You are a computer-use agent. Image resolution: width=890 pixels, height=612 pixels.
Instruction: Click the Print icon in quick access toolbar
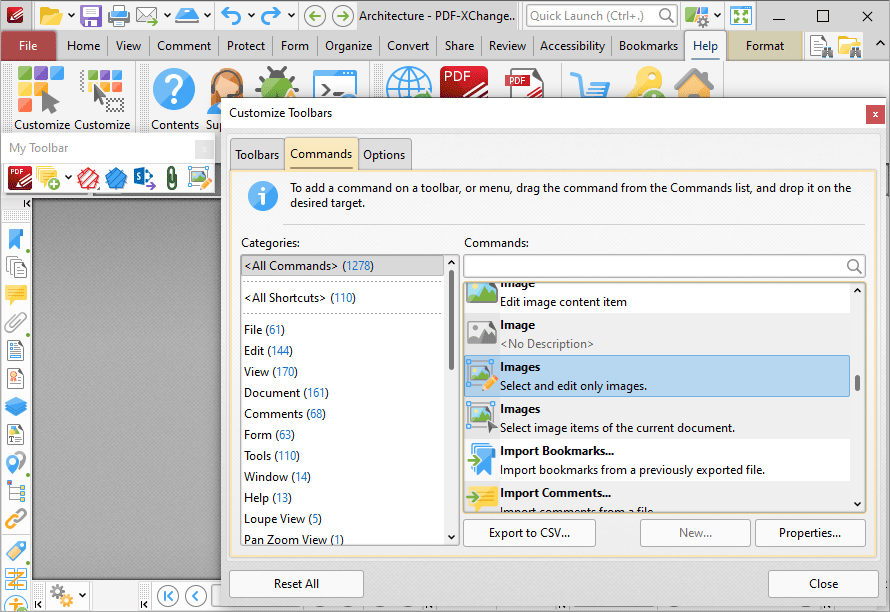119,14
